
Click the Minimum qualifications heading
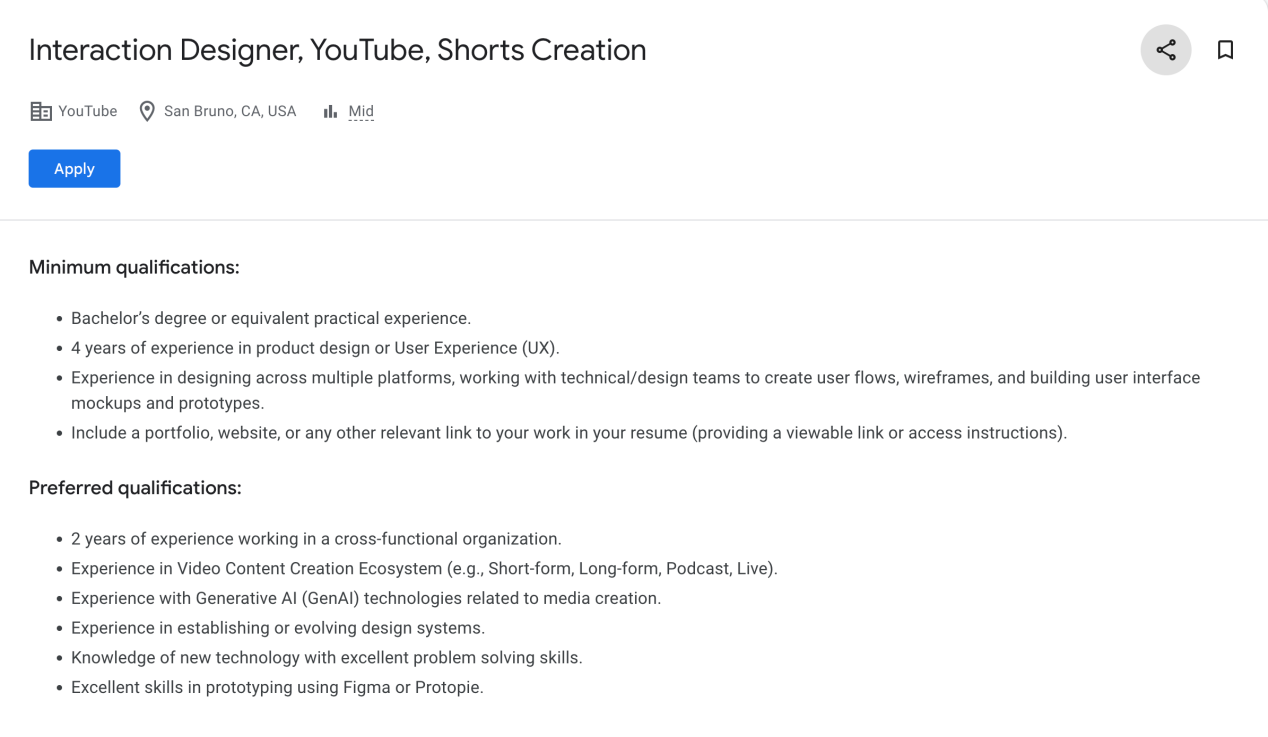point(134,267)
